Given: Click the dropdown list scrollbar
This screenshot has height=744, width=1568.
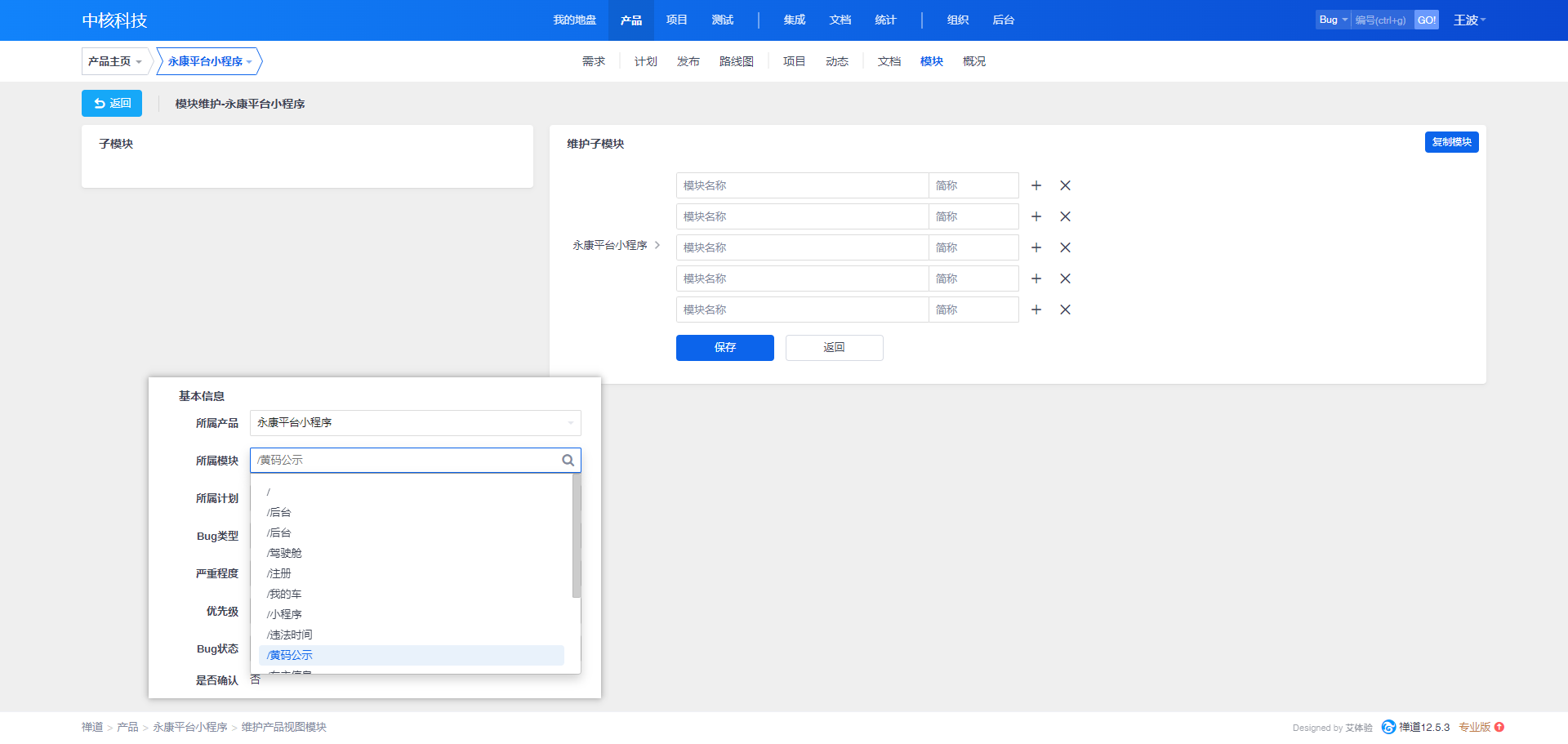Looking at the screenshot, I should [577, 536].
